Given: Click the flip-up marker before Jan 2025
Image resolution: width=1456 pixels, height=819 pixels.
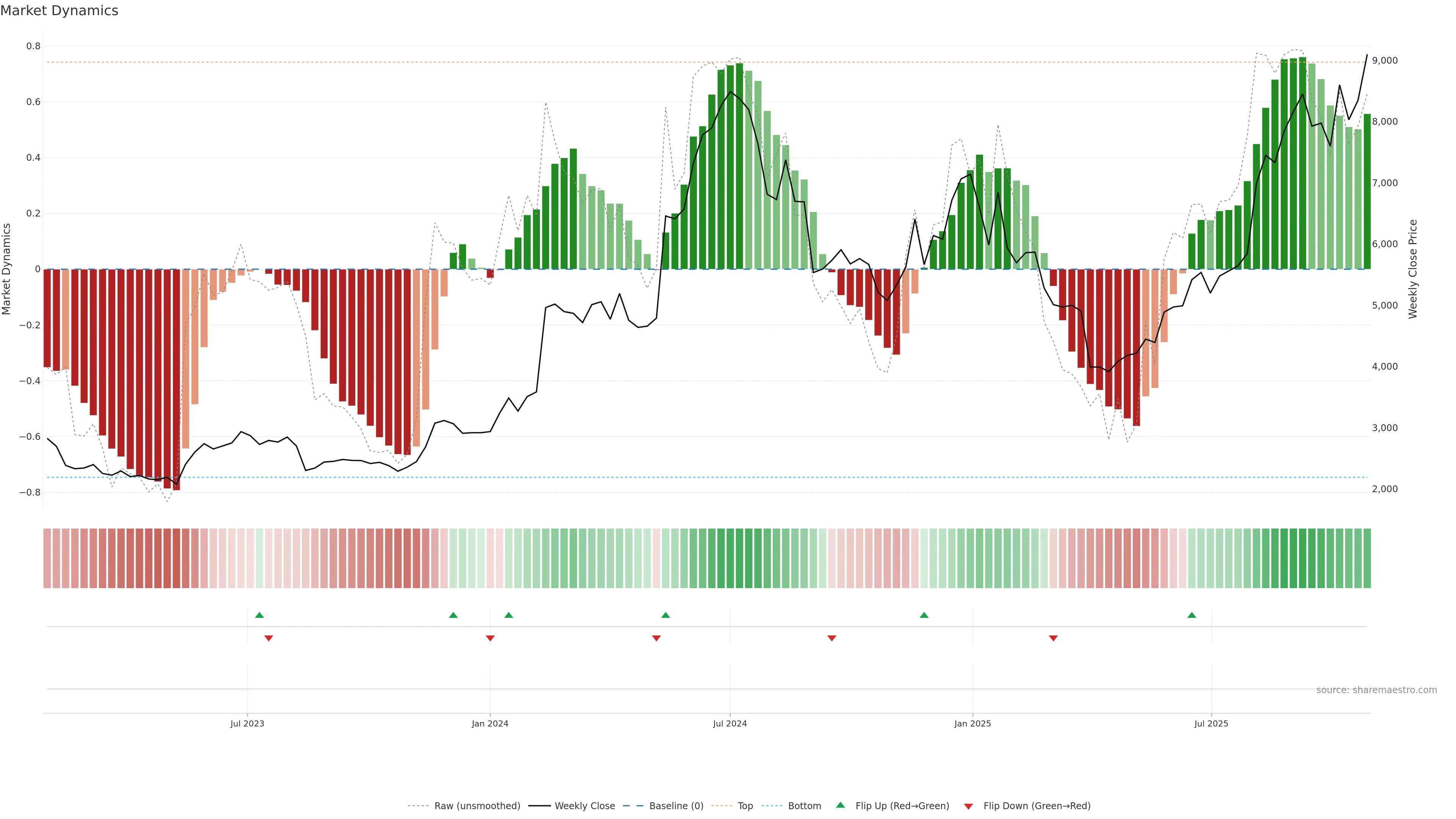Looking at the screenshot, I should click(924, 615).
